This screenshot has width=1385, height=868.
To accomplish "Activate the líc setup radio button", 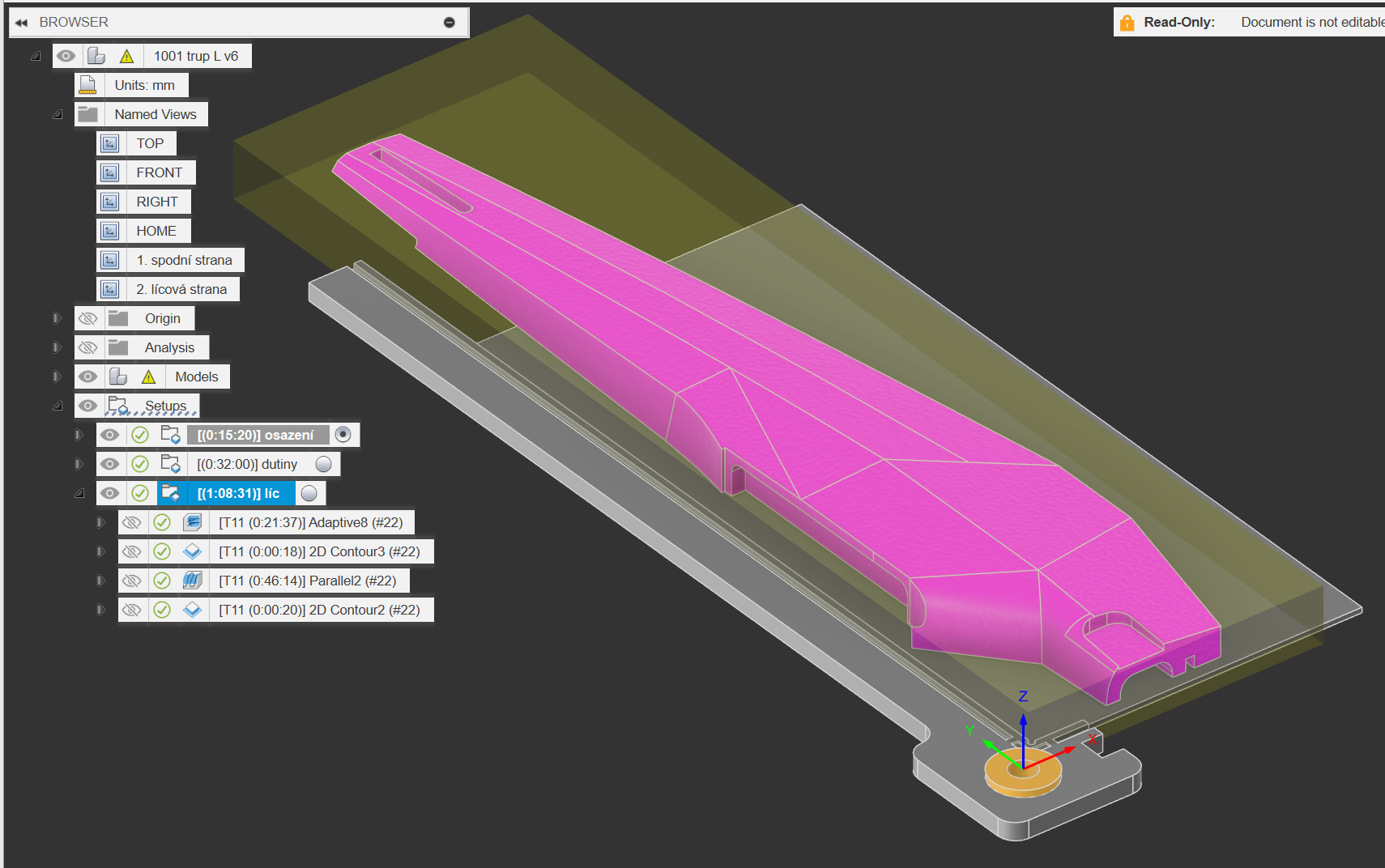I will (309, 493).
